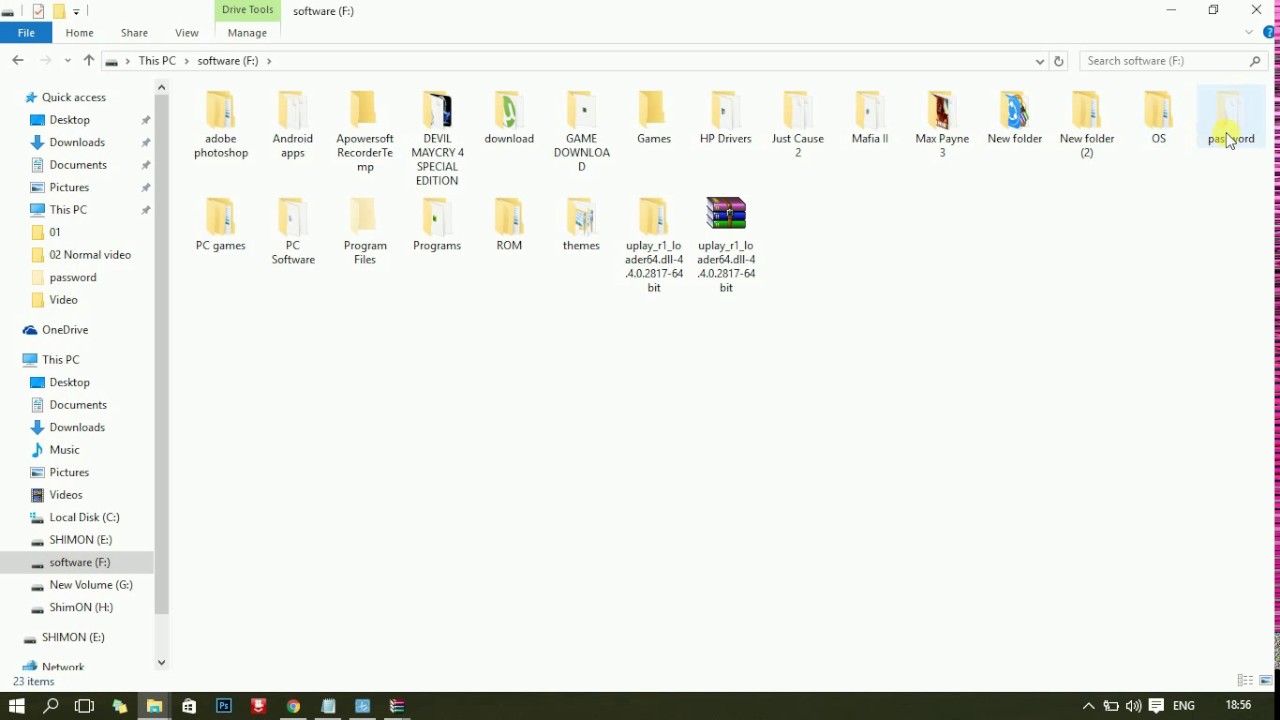The image size is (1280, 720).
Task: Open the File menu tab
Action: coord(26,33)
